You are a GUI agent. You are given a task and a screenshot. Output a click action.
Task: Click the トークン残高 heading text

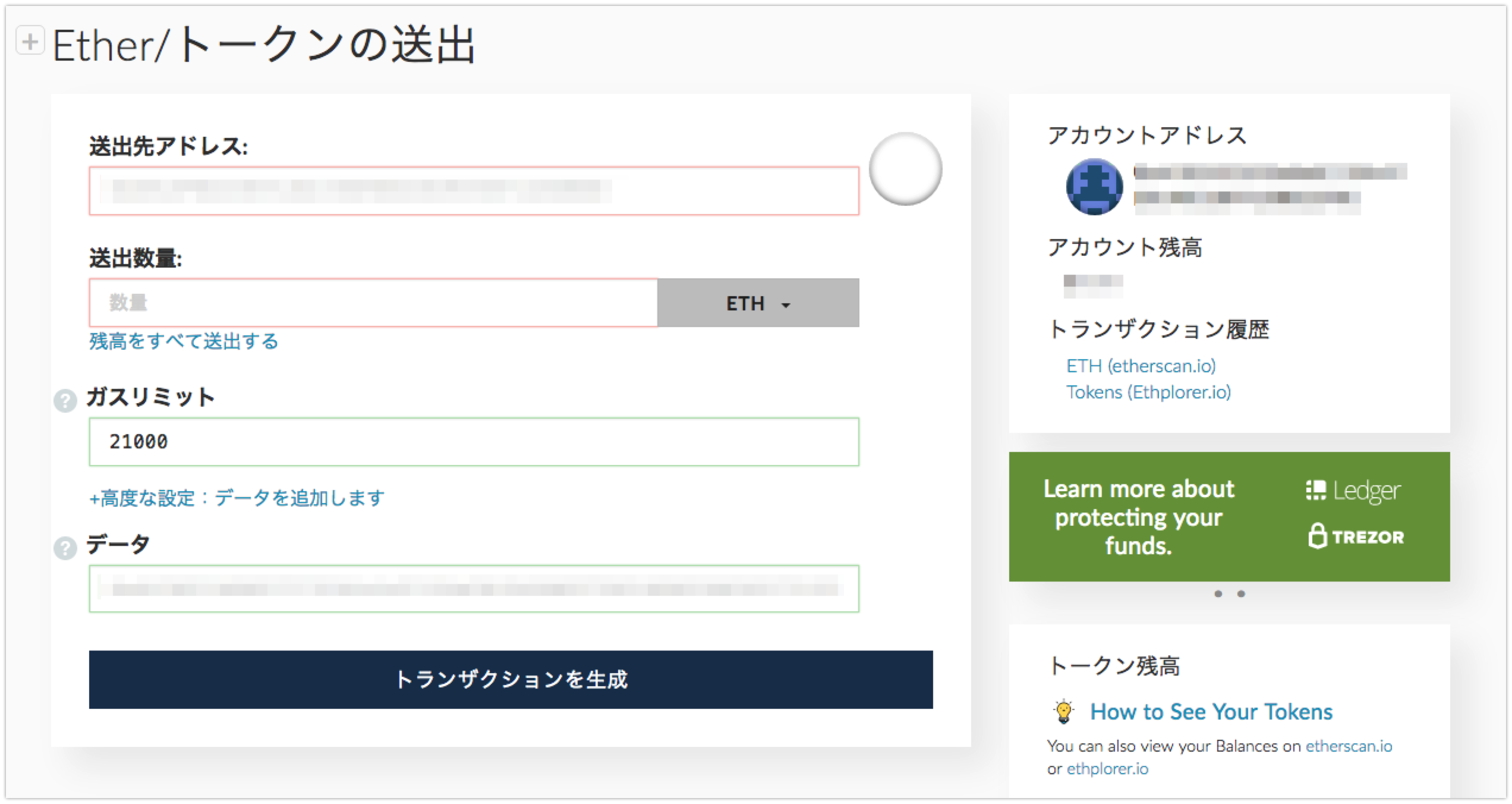tap(1114, 665)
